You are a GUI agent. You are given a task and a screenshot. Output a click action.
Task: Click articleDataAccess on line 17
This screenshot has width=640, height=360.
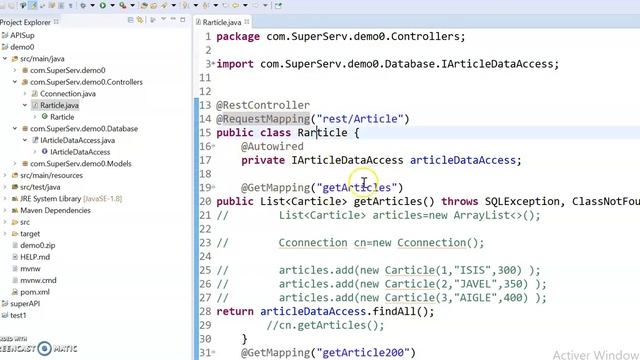click(463, 160)
